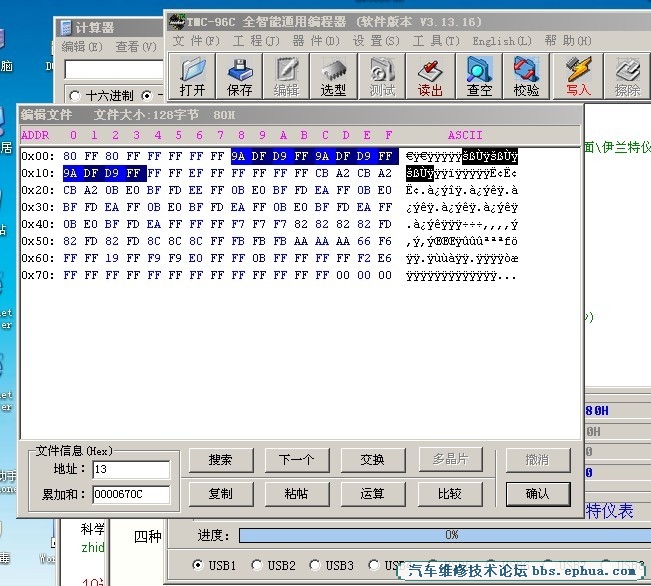Click the 进度 progress bar showing 0%

(445, 535)
